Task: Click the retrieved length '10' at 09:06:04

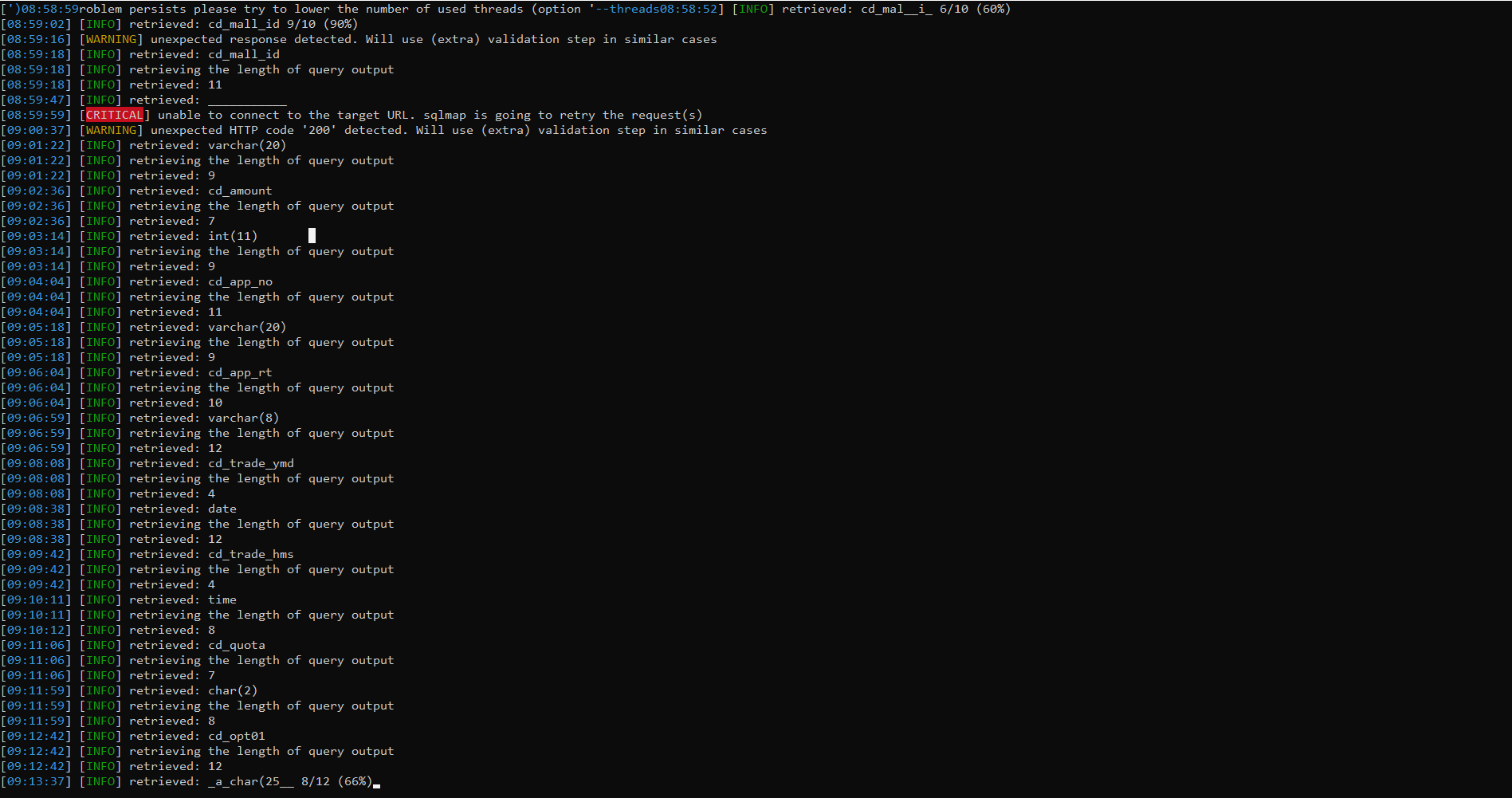Action: point(215,403)
